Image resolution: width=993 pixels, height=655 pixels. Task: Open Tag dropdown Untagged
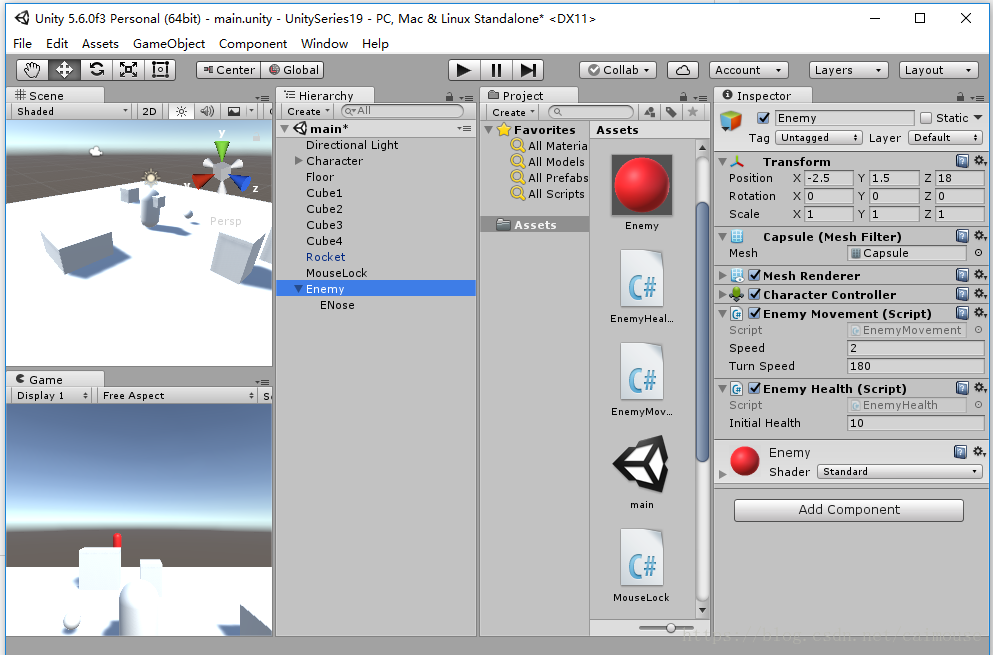[818, 137]
